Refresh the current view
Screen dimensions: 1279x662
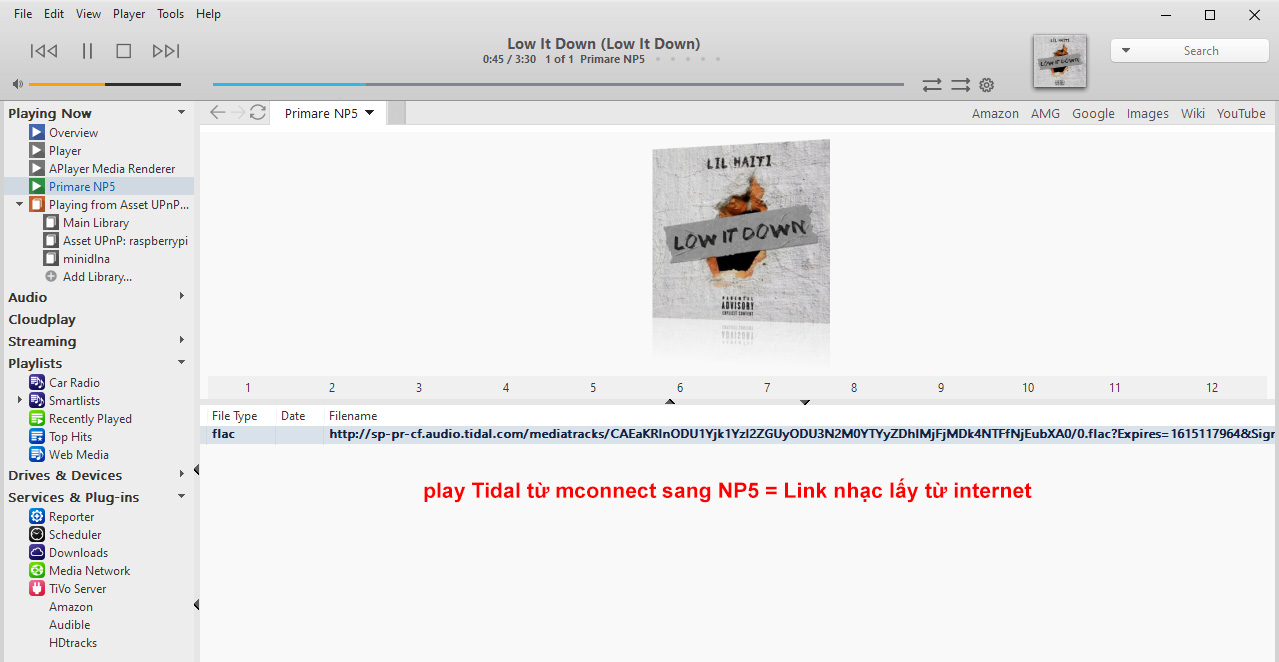[x=258, y=113]
